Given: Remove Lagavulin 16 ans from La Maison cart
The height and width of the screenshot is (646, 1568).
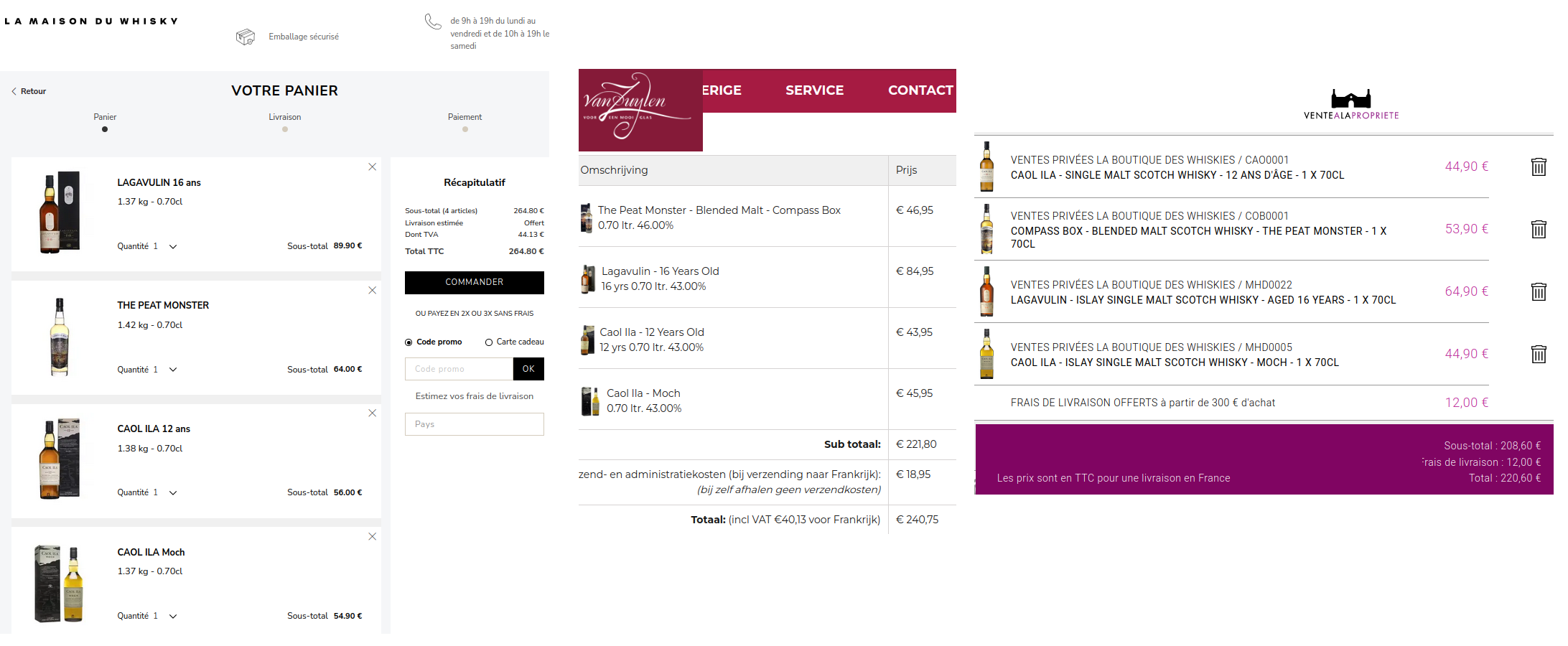Looking at the screenshot, I should click(372, 167).
